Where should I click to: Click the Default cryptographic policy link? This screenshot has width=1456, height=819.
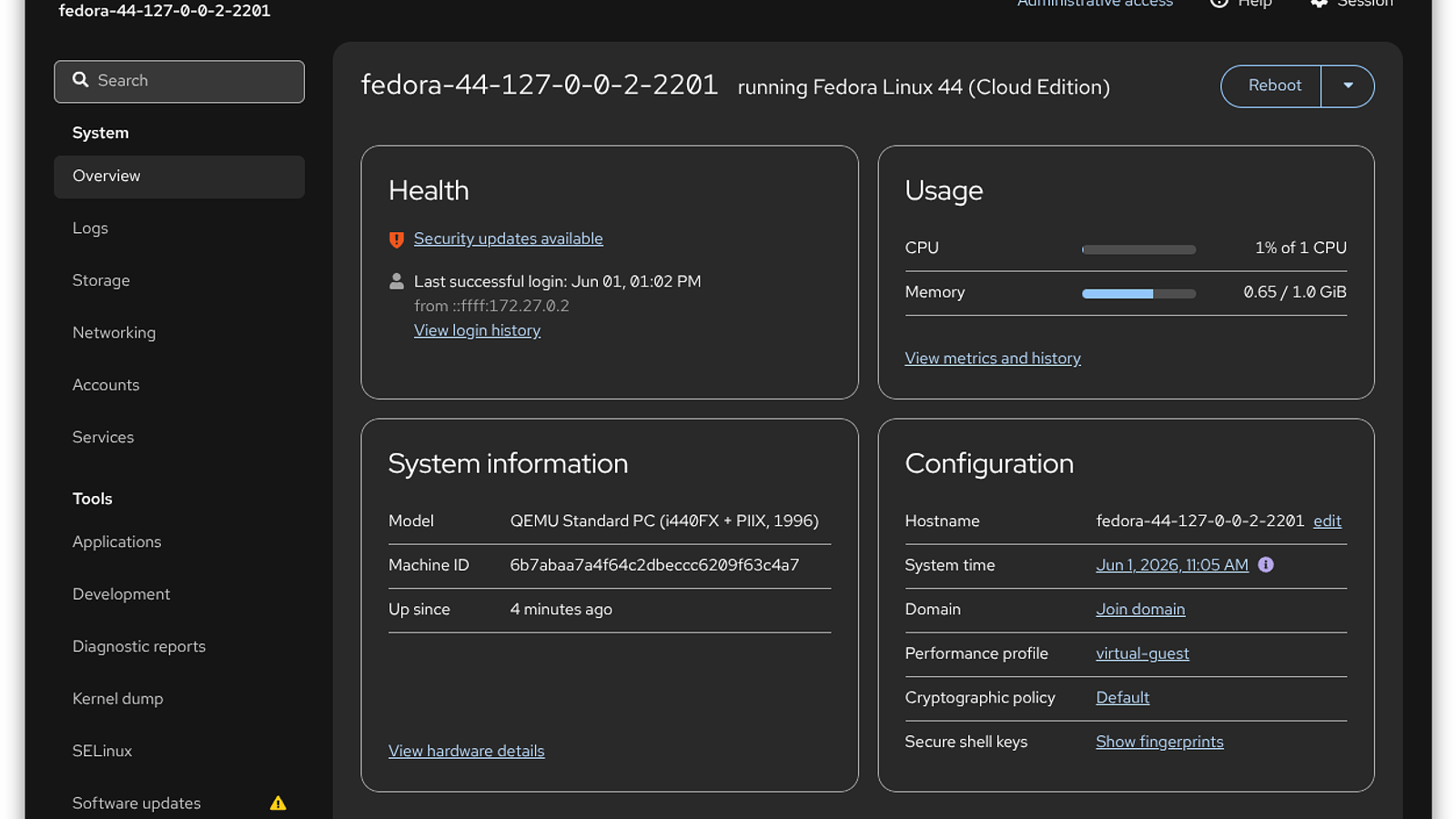pos(1122,697)
